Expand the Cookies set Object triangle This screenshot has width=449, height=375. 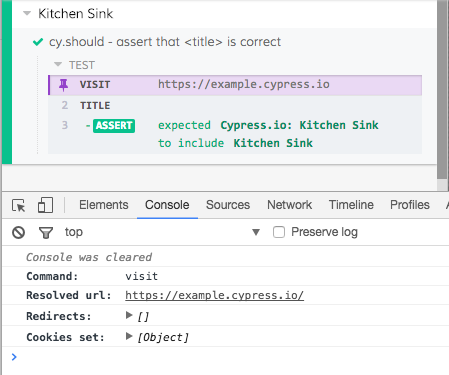point(129,336)
